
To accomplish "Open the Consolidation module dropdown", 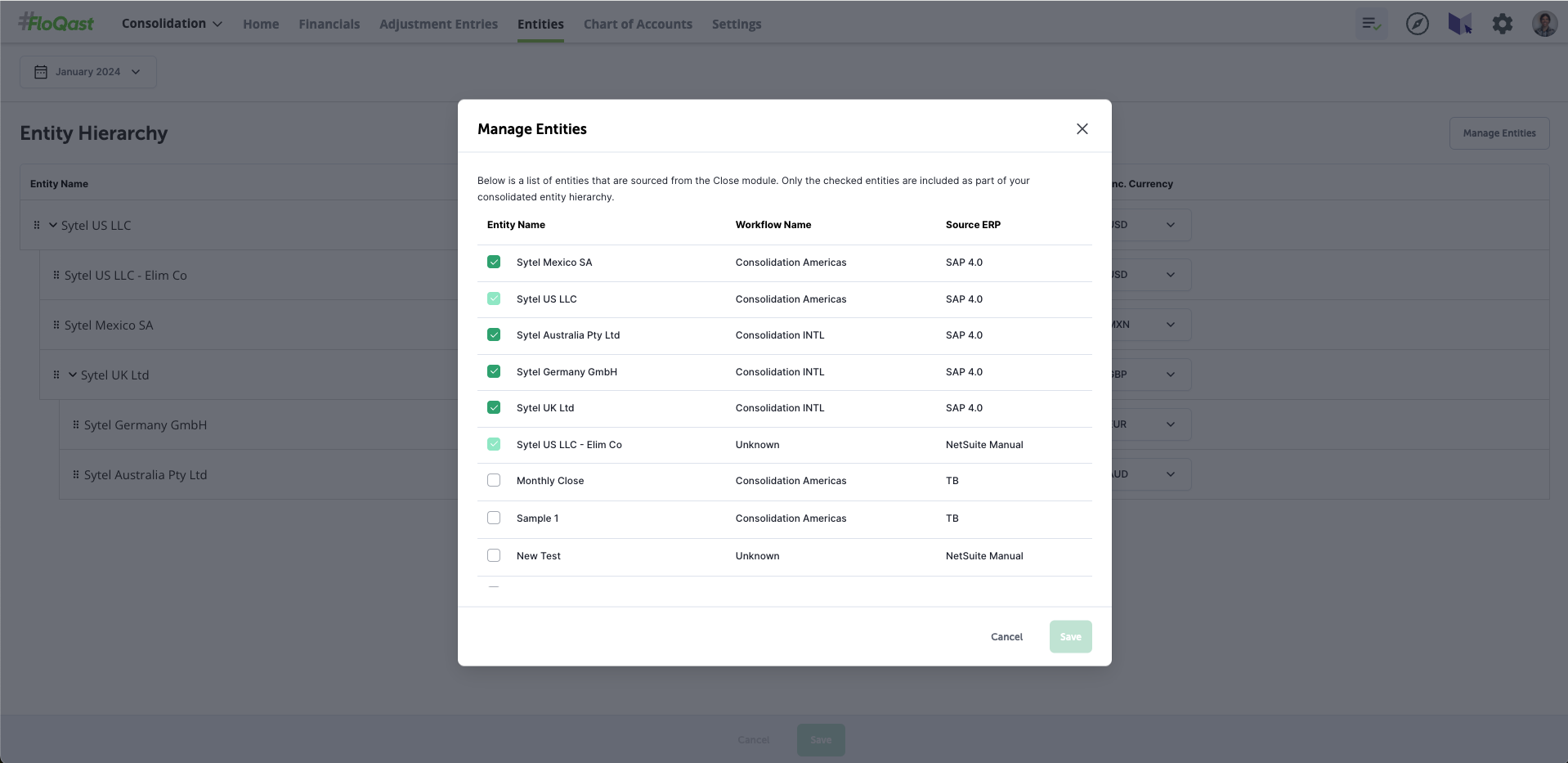I will tap(172, 24).
